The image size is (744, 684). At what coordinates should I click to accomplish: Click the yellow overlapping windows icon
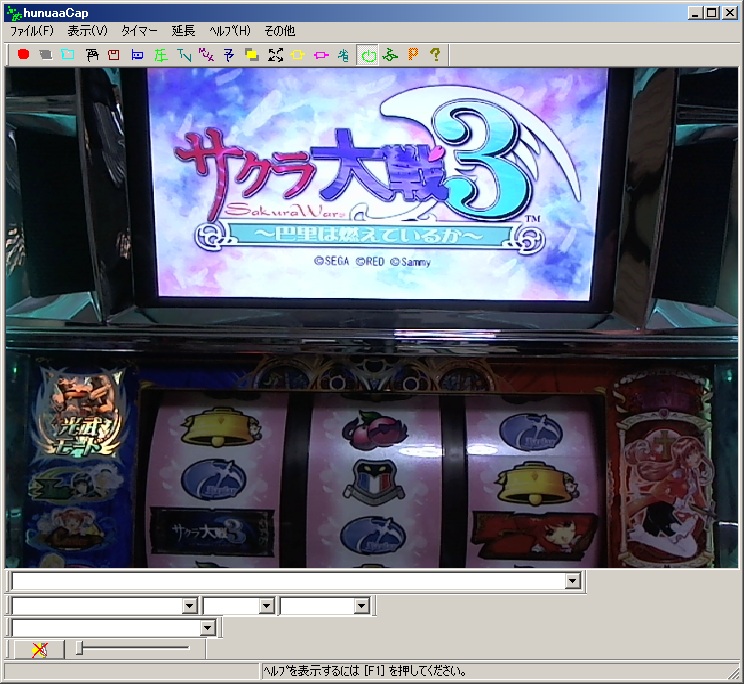[252, 55]
